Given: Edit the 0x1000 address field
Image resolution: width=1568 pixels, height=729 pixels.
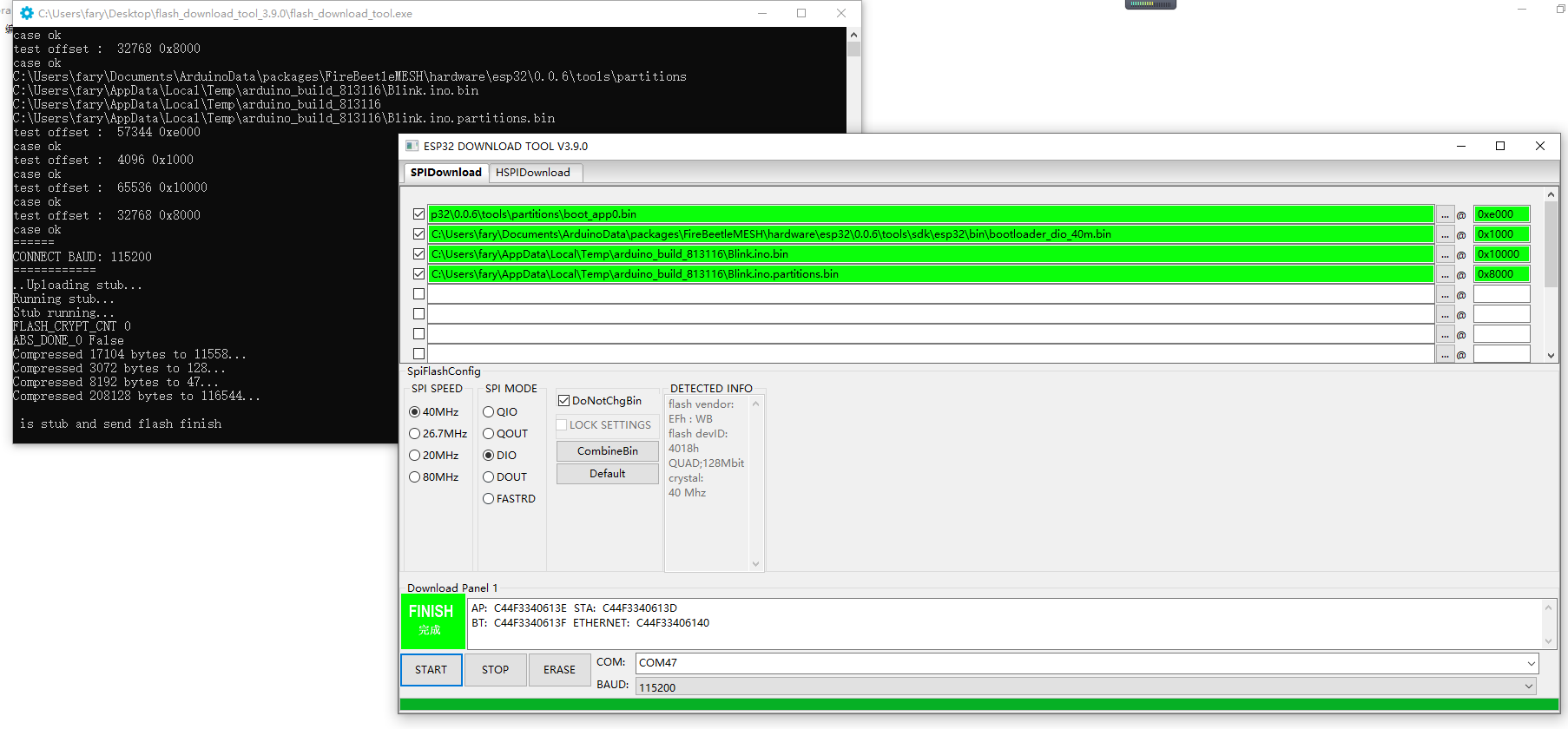Looking at the screenshot, I should 1502,234.
